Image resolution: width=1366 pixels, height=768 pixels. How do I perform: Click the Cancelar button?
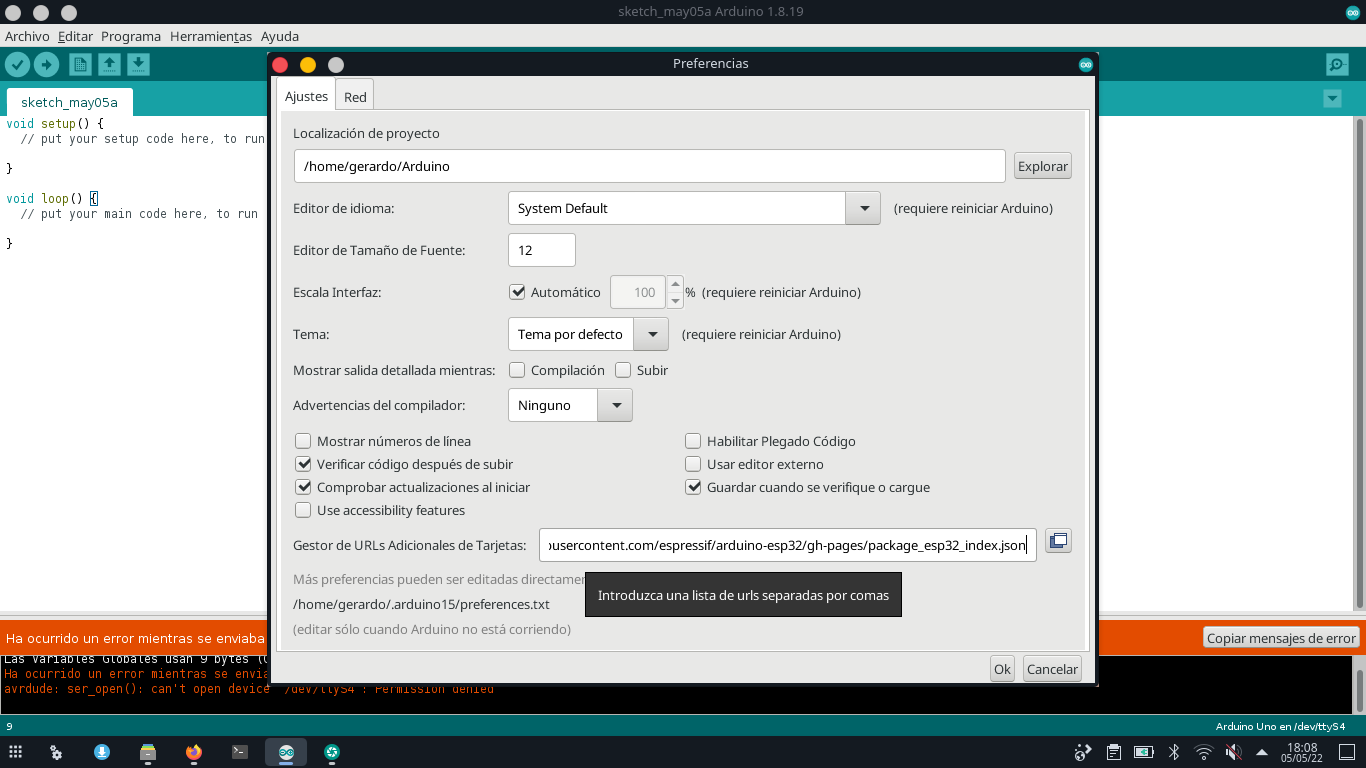(1052, 669)
